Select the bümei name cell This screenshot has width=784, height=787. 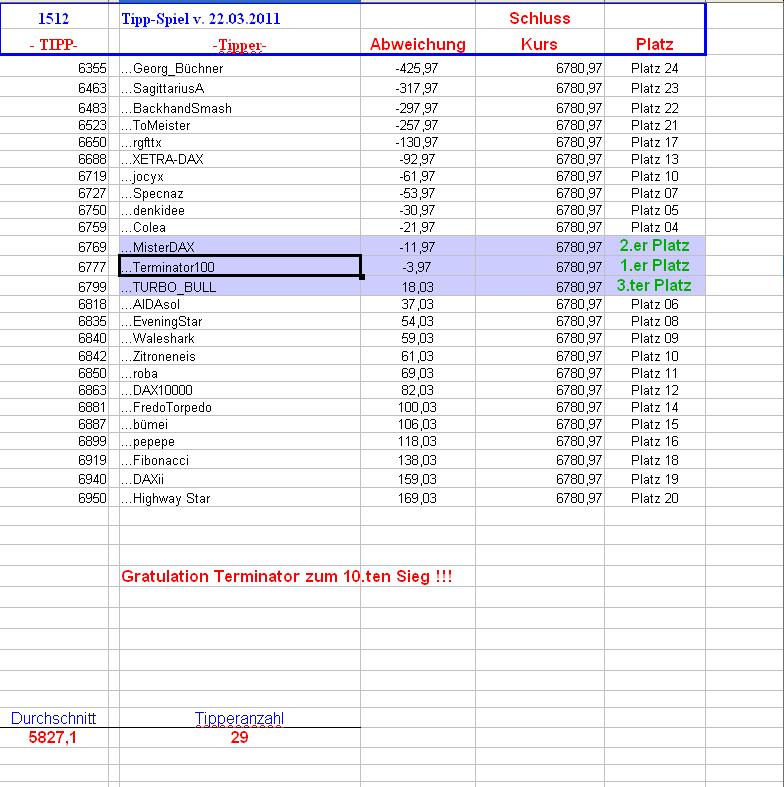pos(239,425)
